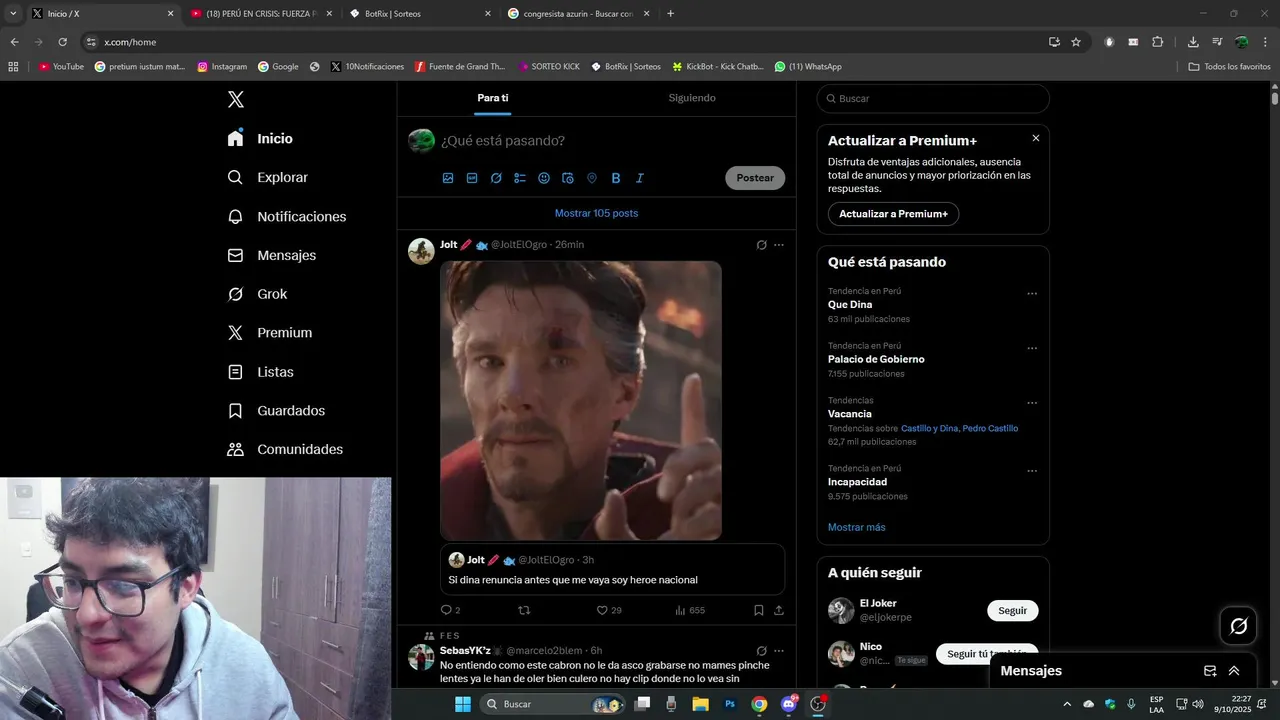The width and height of the screenshot is (1280, 720).
Task: Repost Jolt's post
Action: click(523, 610)
